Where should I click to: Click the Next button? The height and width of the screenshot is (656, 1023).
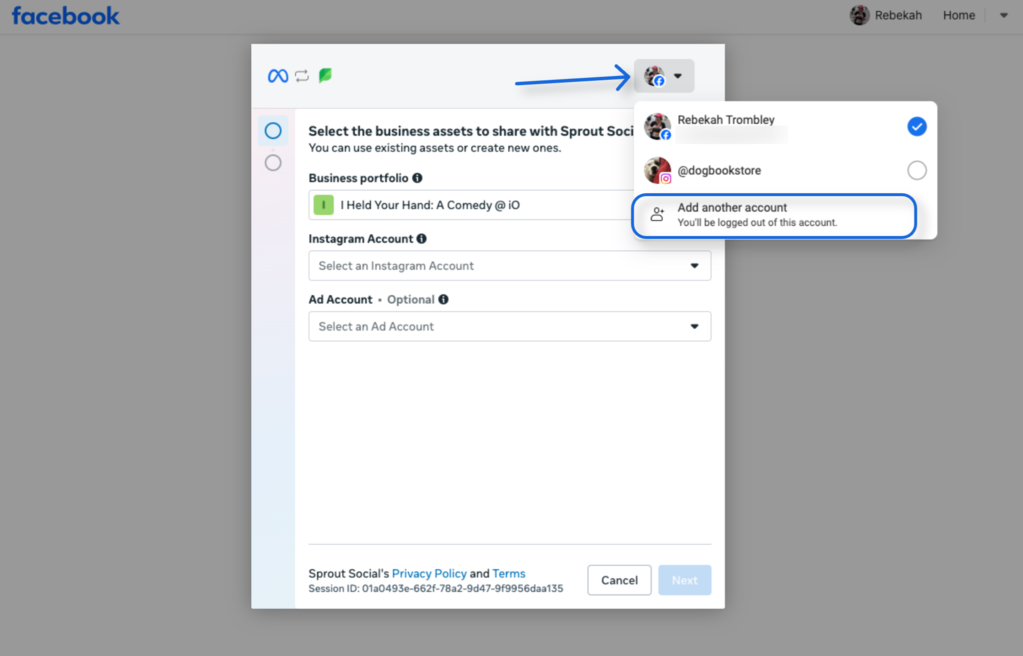point(684,580)
